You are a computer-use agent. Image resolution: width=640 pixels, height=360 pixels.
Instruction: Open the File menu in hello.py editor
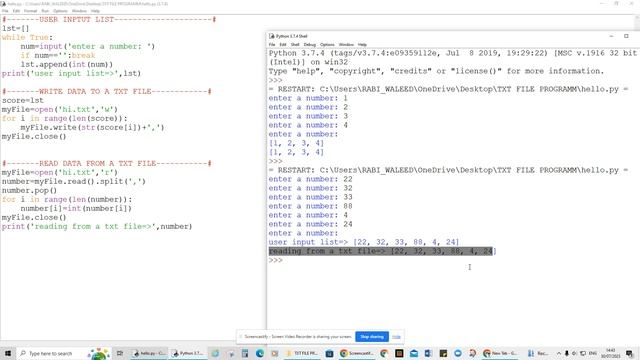[5, 11]
